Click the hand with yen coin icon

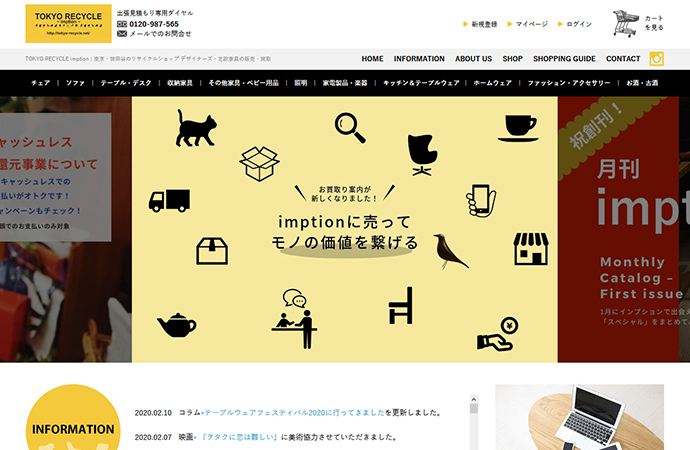click(498, 334)
